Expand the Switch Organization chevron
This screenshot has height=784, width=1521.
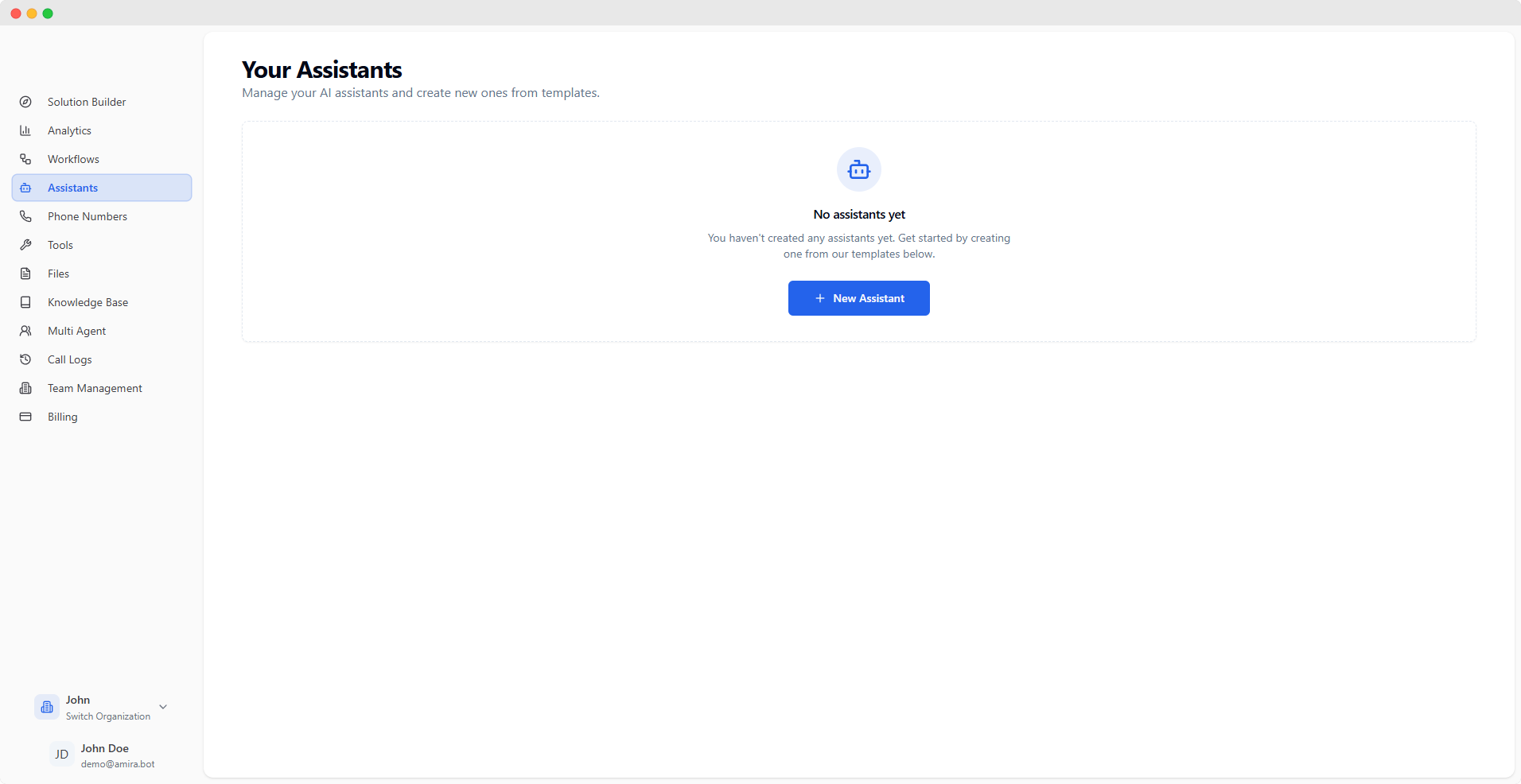coord(163,706)
